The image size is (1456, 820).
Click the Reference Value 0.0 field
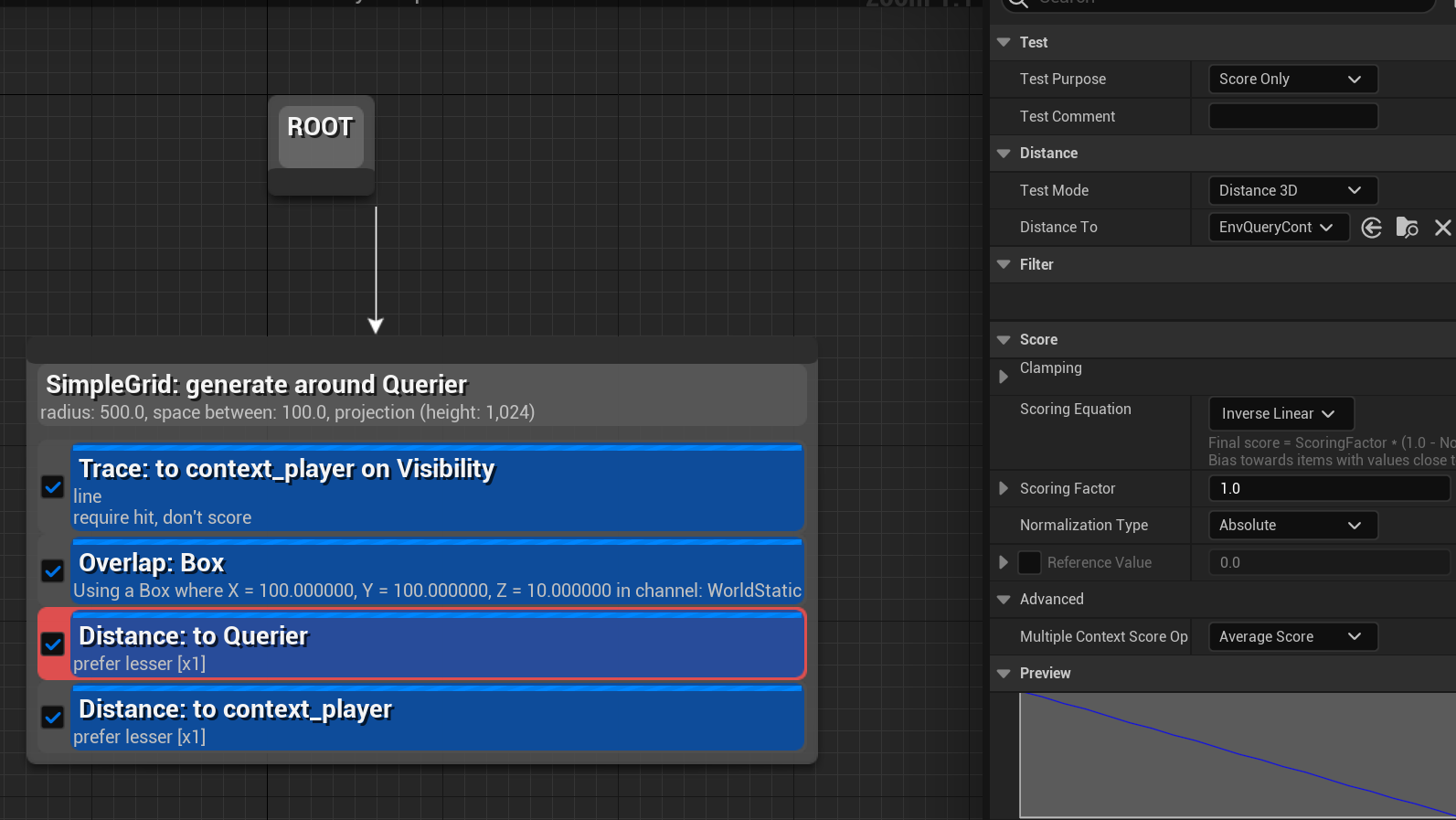[x=1329, y=562]
